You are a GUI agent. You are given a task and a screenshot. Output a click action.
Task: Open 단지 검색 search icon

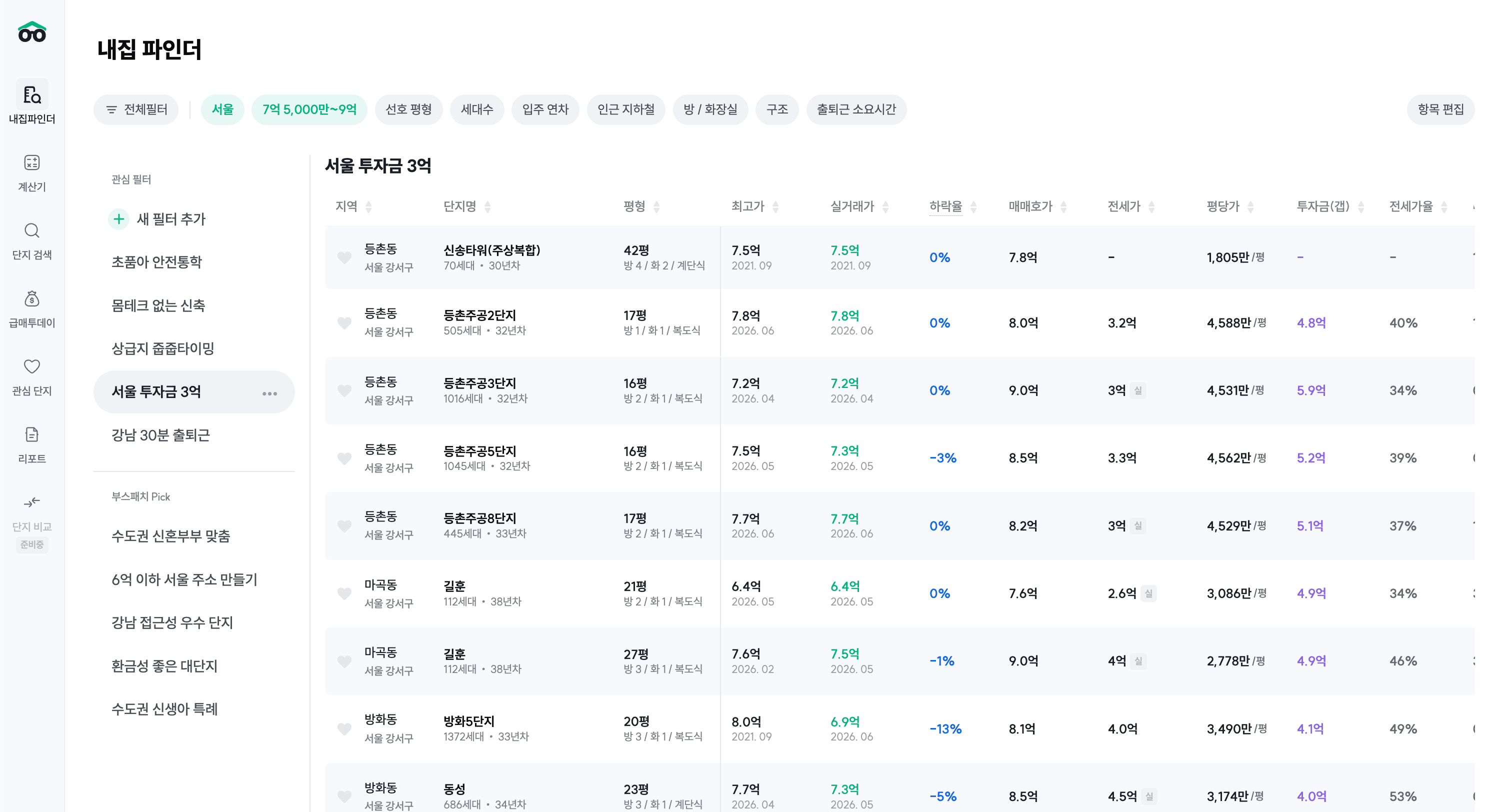32,230
